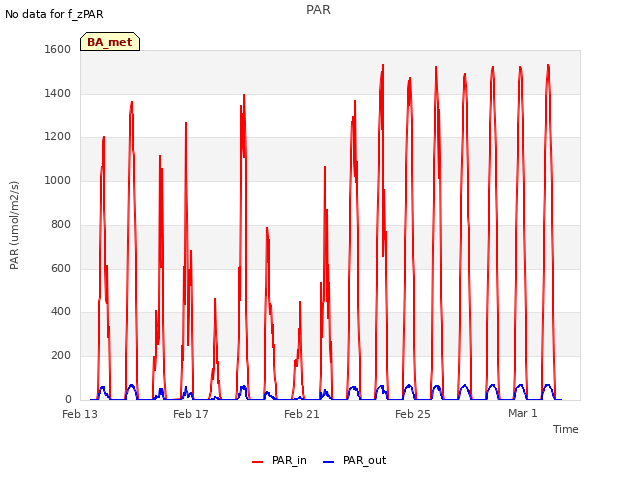The width and height of the screenshot is (640, 480).
Task: Click the Feb 25 x-axis tick label
Action: (x=413, y=414)
